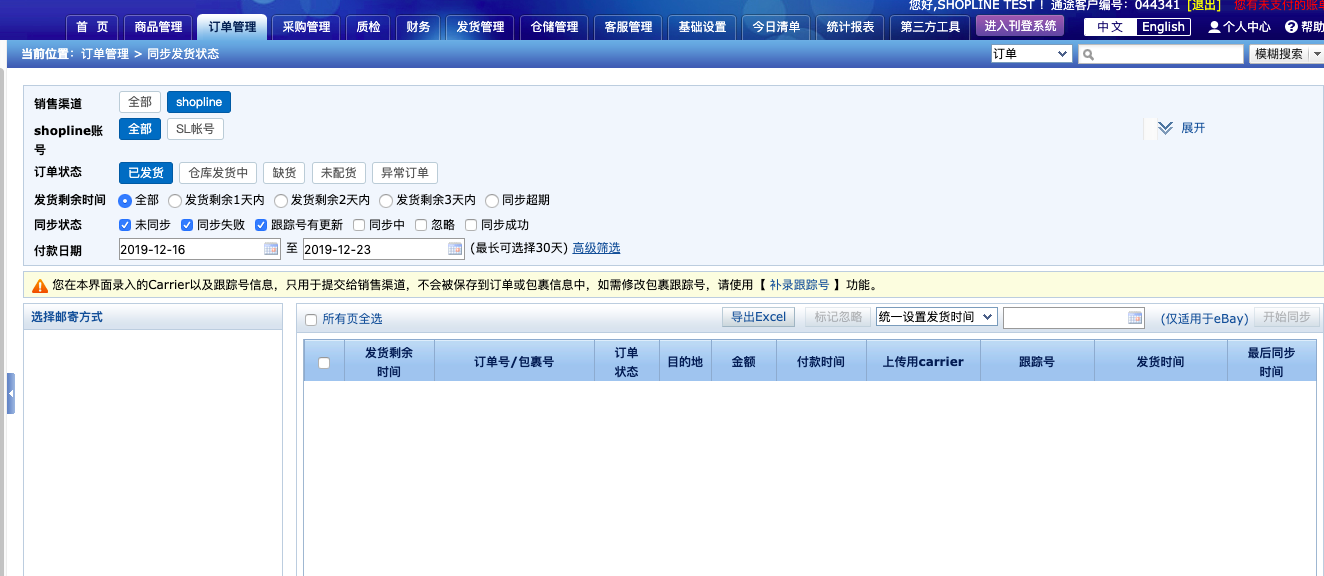
Task: Expand filters via 展开 text
Action: pos(1193,128)
